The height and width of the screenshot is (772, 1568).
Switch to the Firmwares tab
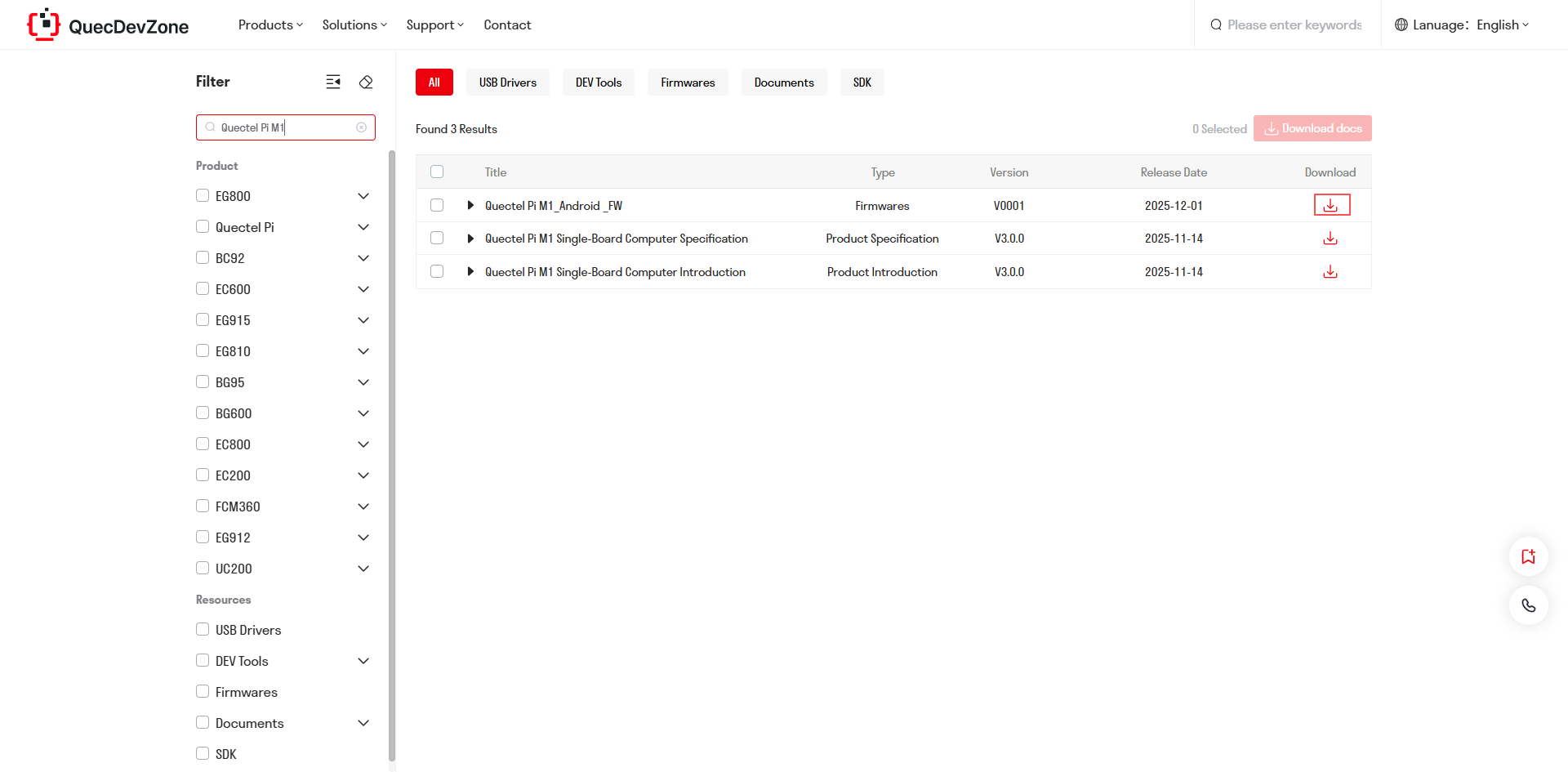click(688, 83)
